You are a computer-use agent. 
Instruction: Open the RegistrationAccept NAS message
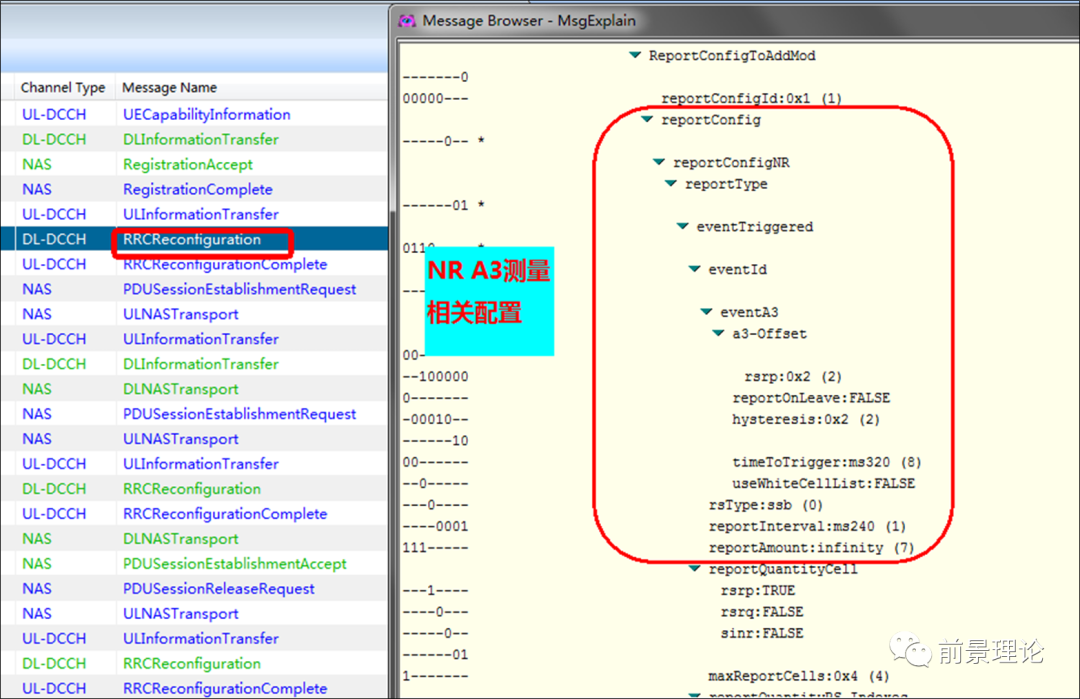[188, 164]
